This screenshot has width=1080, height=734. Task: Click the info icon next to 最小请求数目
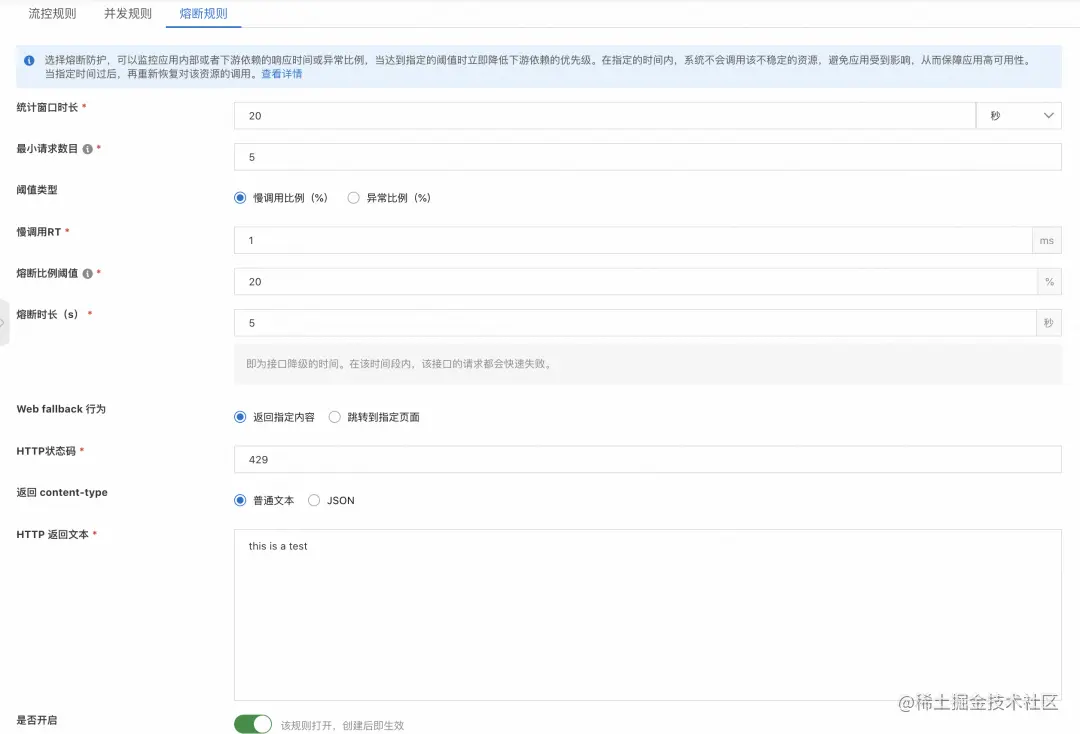tap(87, 149)
